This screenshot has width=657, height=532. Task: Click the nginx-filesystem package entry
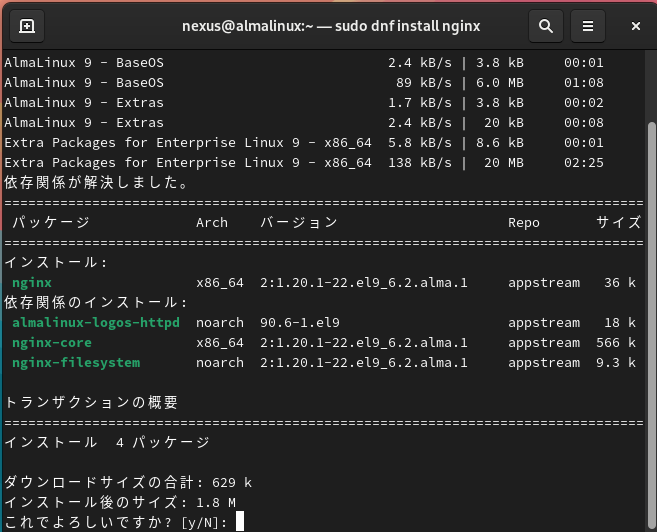point(76,363)
